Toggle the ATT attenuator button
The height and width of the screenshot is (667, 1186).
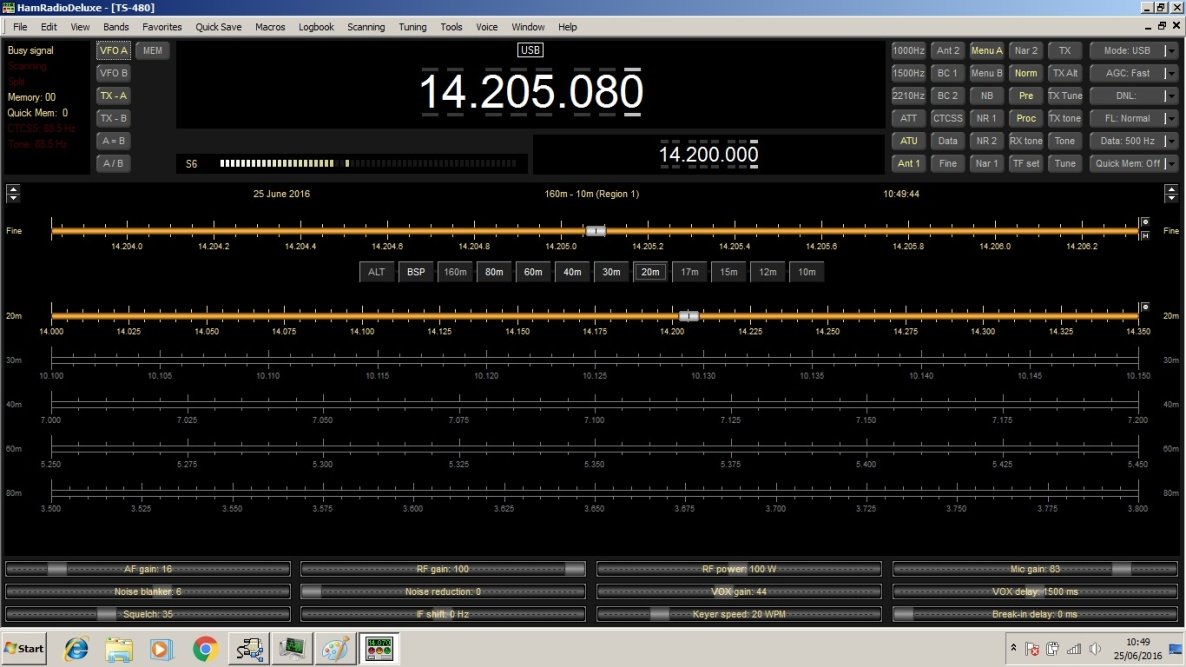pos(908,119)
